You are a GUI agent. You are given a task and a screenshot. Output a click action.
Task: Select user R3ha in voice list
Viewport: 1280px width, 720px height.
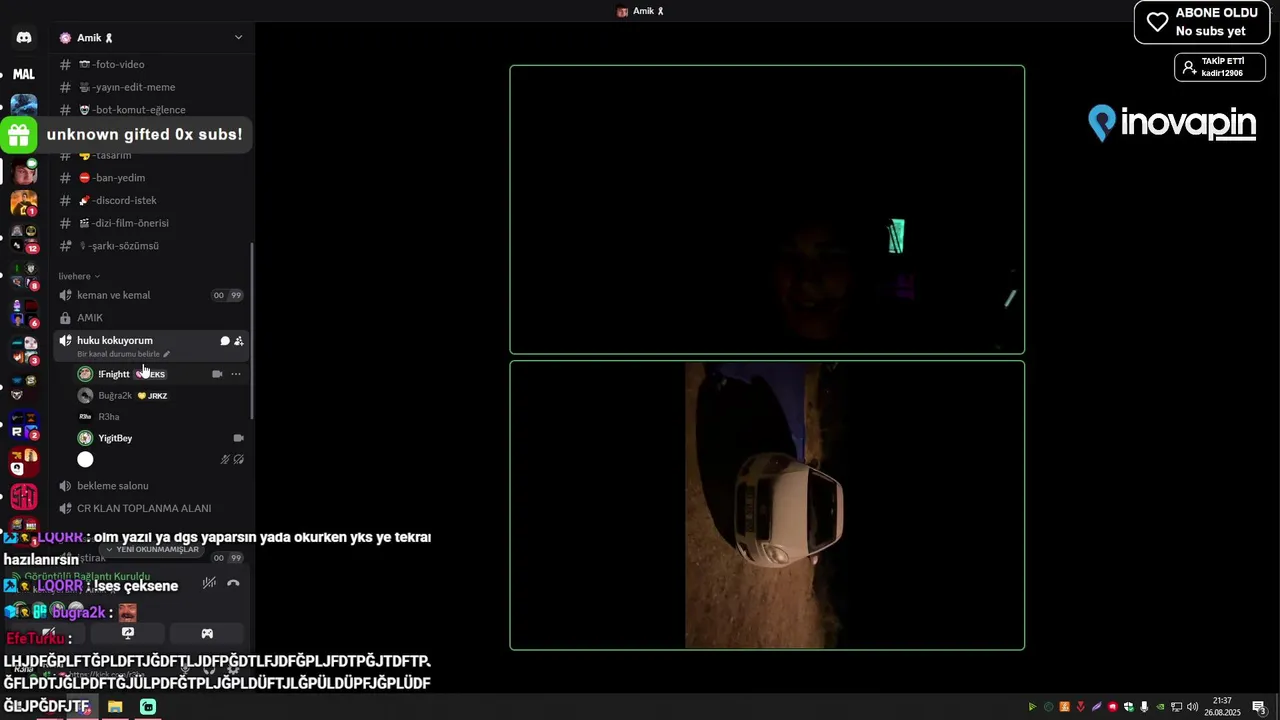(x=160, y=417)
